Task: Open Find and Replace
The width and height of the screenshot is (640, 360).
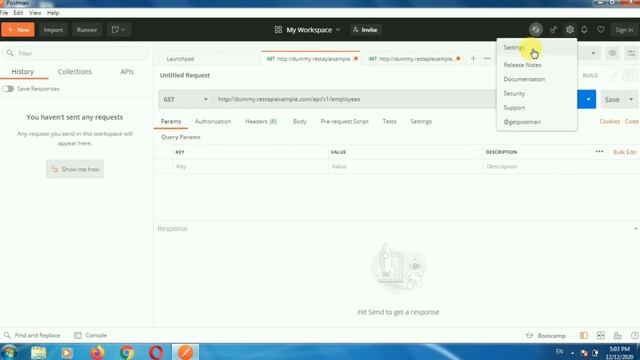Action: [32, 336]
